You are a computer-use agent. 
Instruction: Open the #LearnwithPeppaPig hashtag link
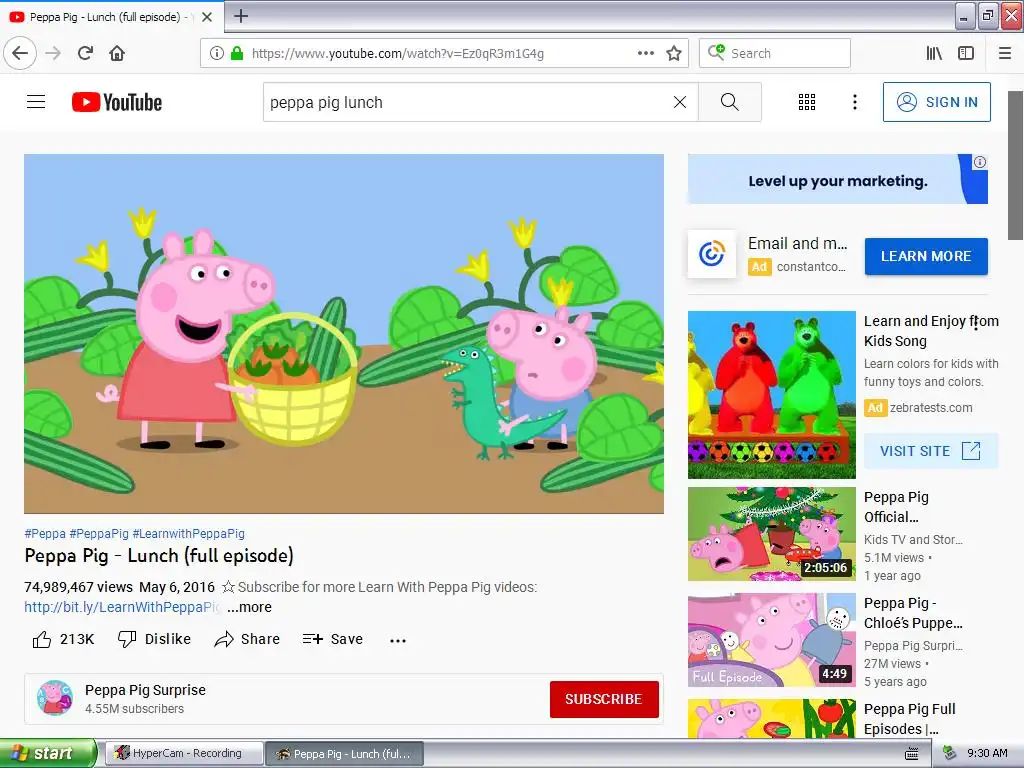(189, 534)
